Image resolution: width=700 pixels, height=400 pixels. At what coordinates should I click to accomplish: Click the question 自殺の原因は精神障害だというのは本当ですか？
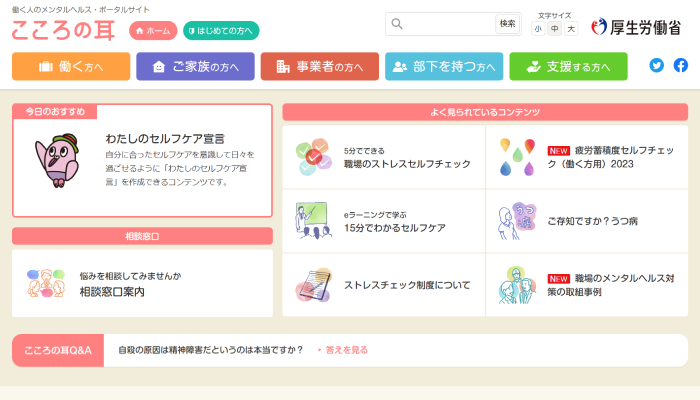211,350
